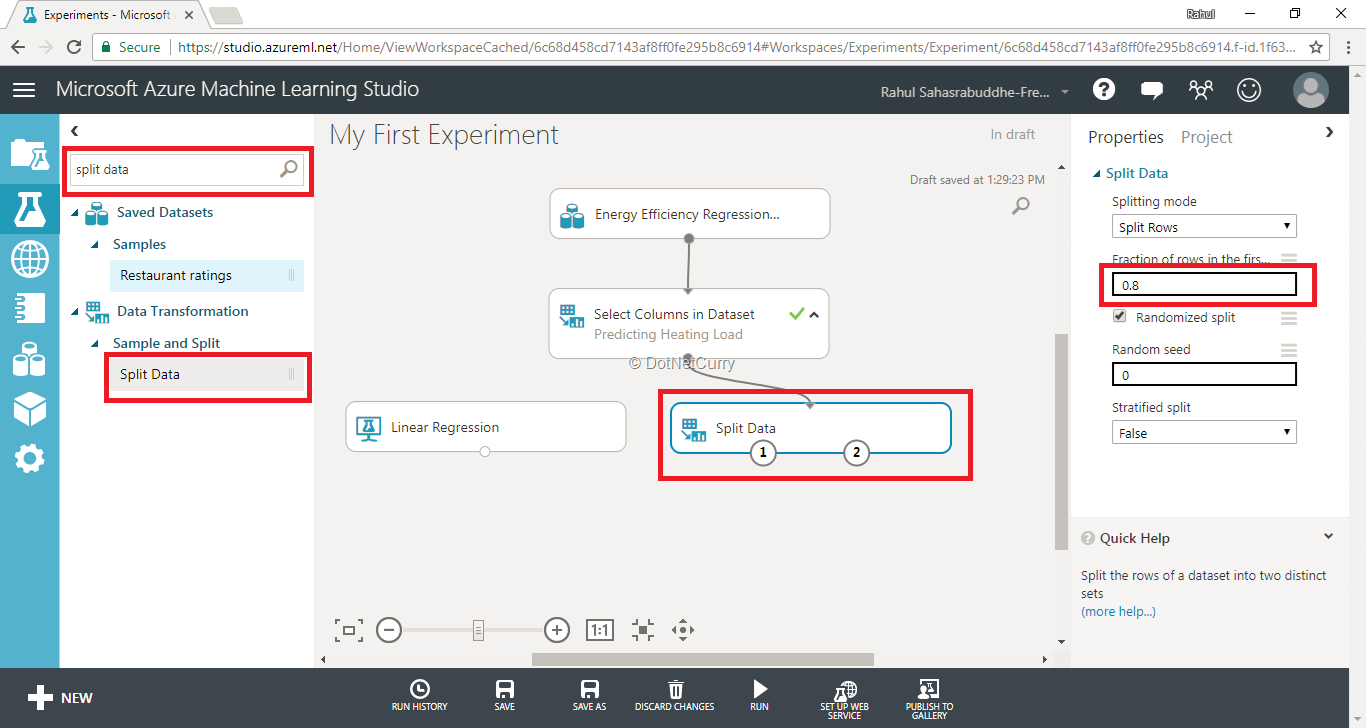This screenshot has height=728, width=1366.
Task: Click Run History in bottom bar
Action: click(420, 695)
